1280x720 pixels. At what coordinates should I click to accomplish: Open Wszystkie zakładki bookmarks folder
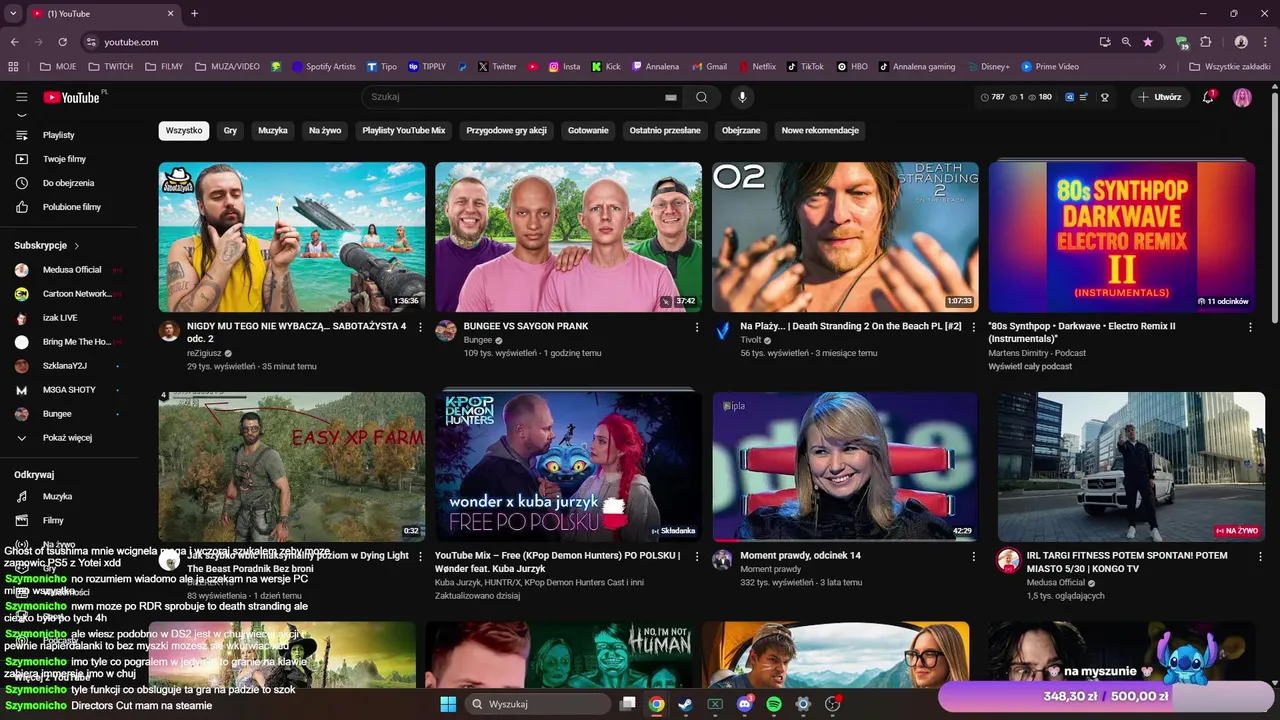[x=1229, y=67]
